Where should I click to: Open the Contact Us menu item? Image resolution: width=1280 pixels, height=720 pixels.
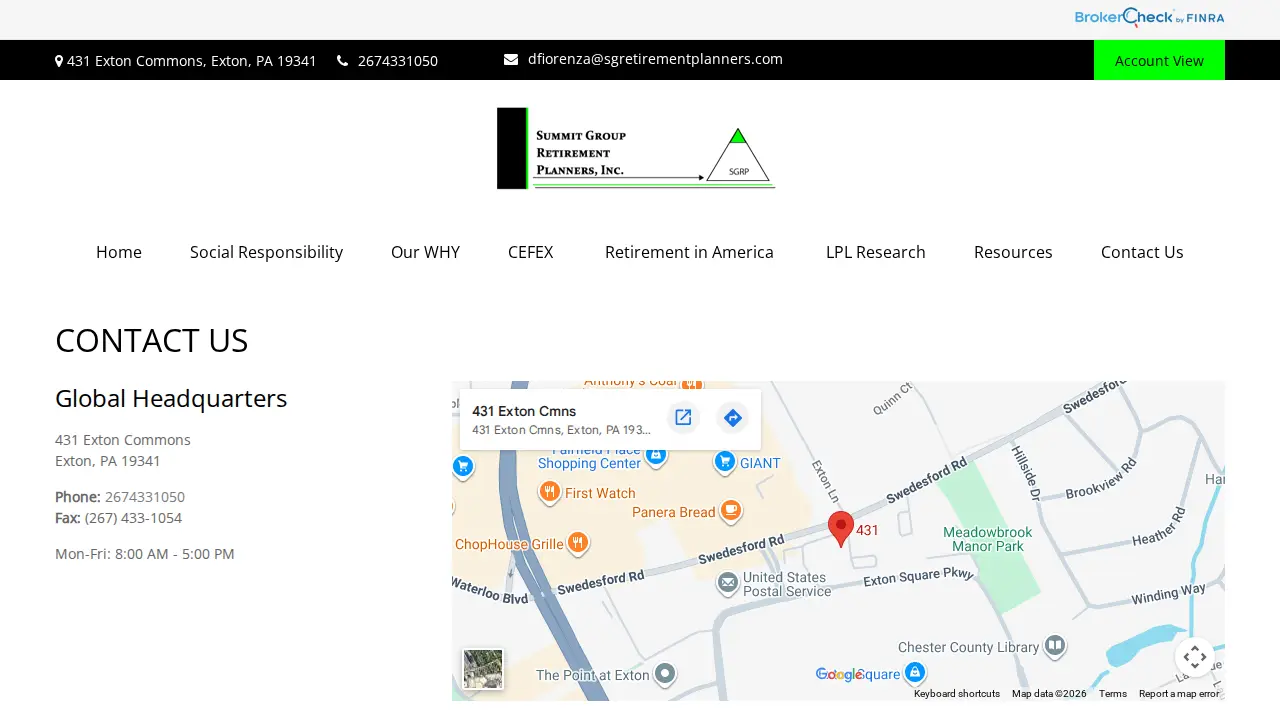point(1142,252)
